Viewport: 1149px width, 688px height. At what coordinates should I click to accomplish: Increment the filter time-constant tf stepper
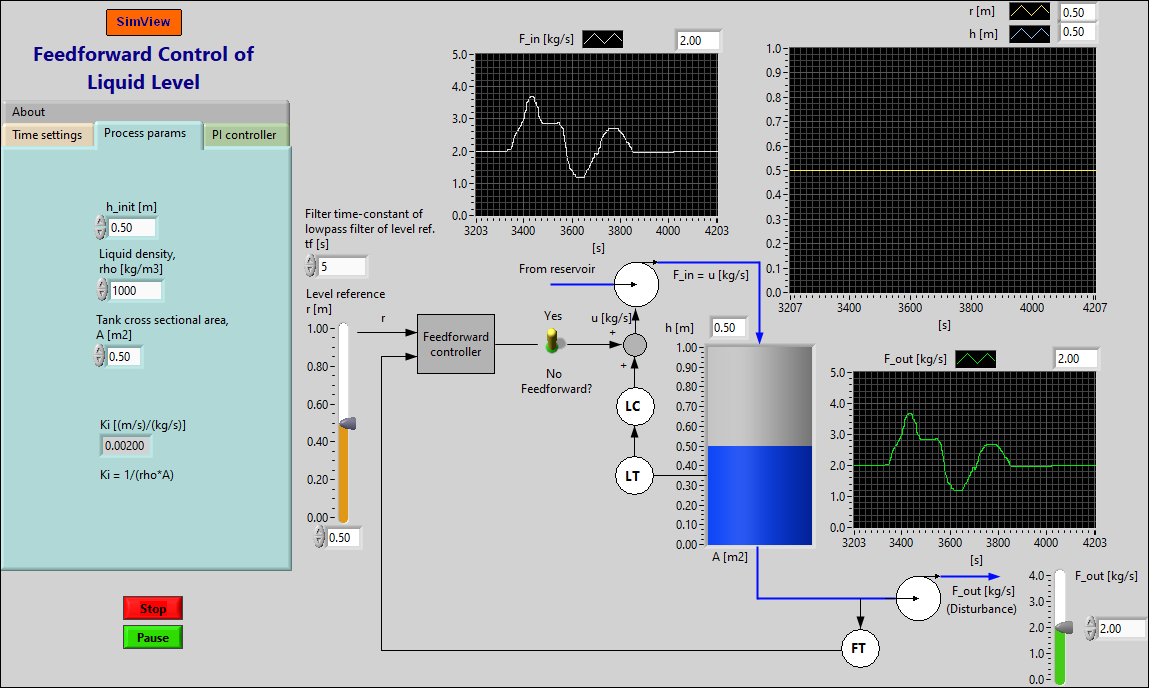point(308,261)
